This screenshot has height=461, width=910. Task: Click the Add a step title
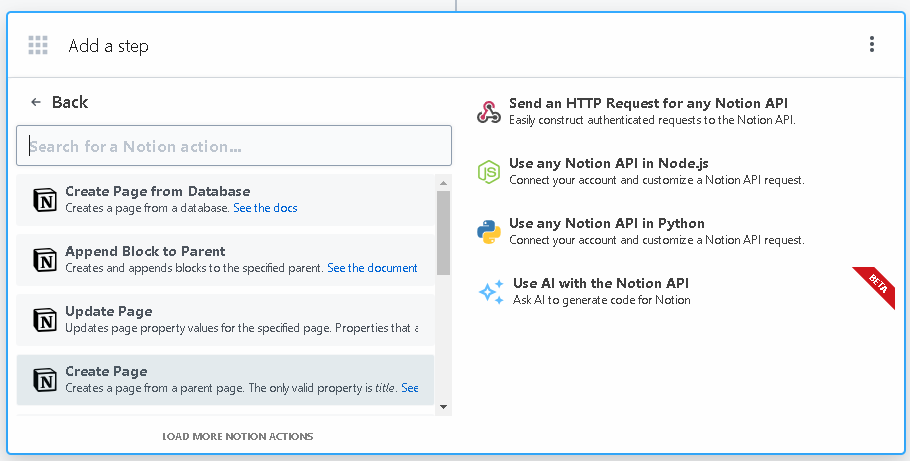pos(109,46)
